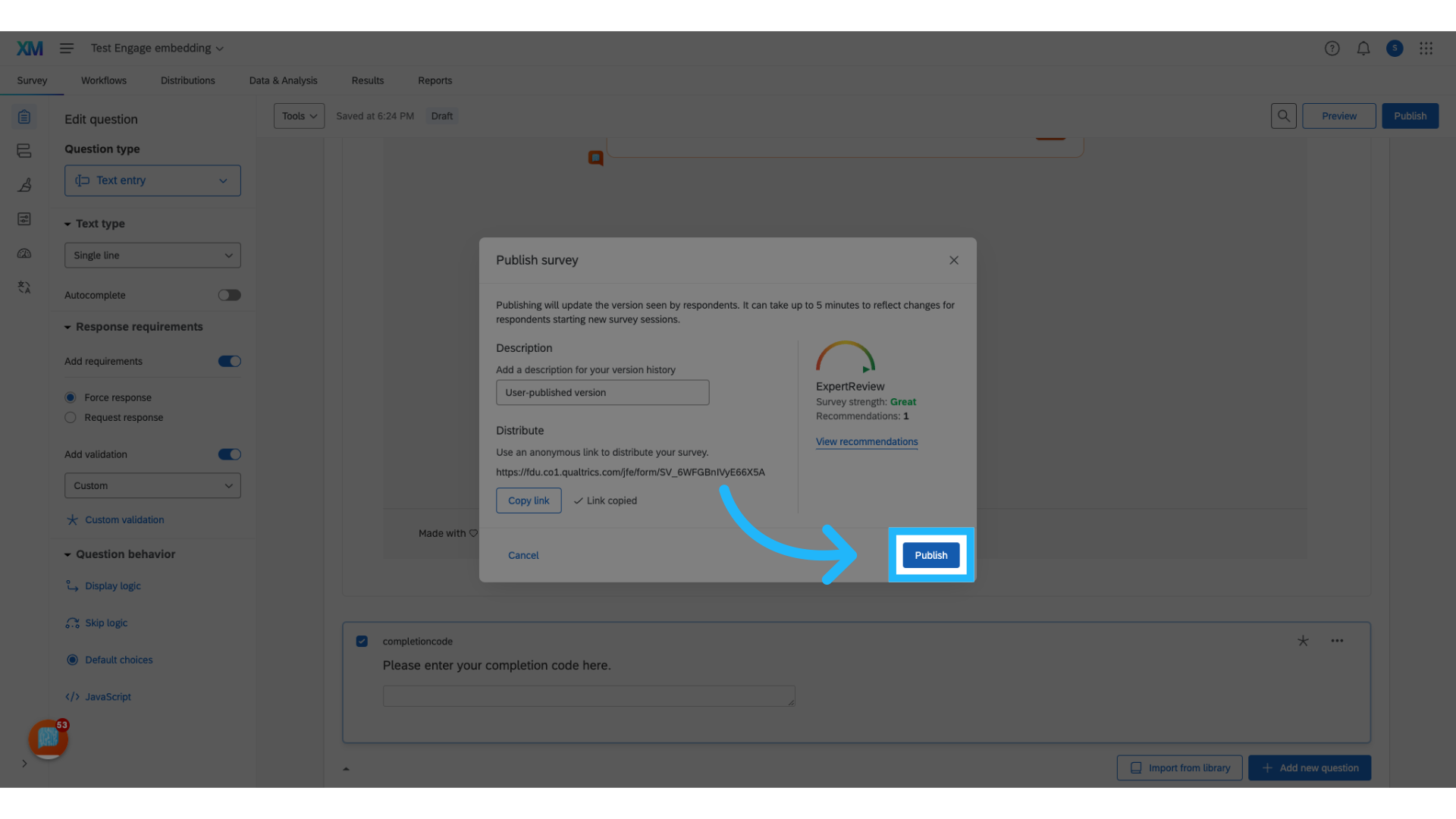The image size is (1456, 819).
Task: Switch to the Survey tab
Action: point(32,80)
